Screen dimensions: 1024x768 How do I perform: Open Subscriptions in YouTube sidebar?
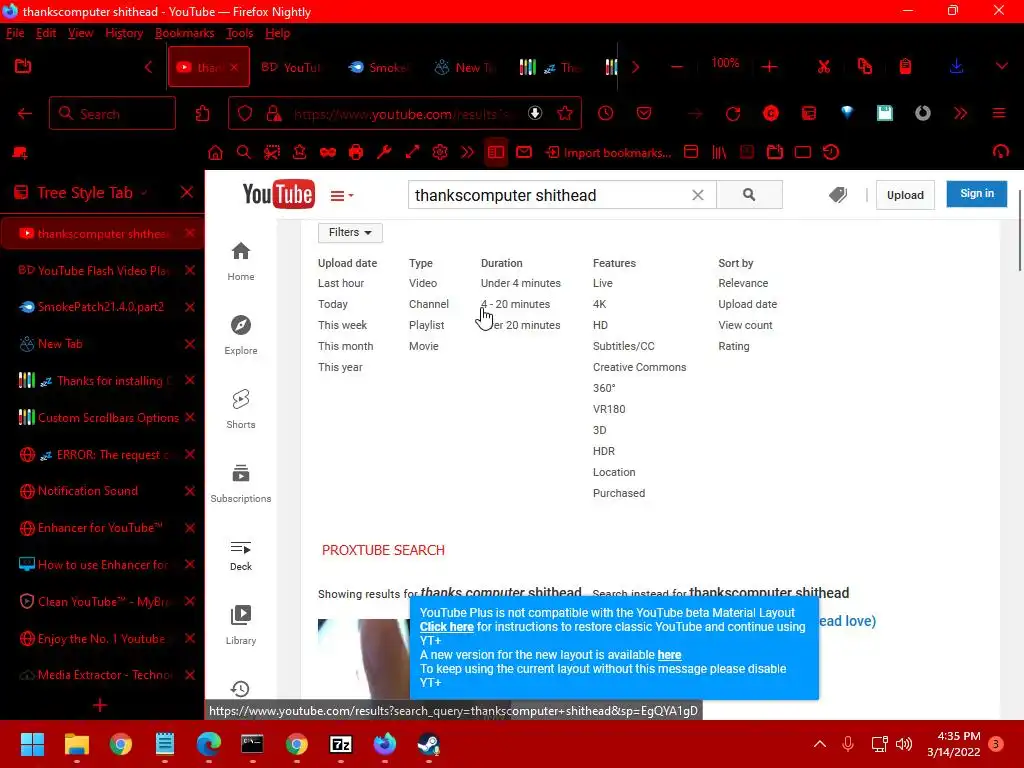(x=240, y=483)
